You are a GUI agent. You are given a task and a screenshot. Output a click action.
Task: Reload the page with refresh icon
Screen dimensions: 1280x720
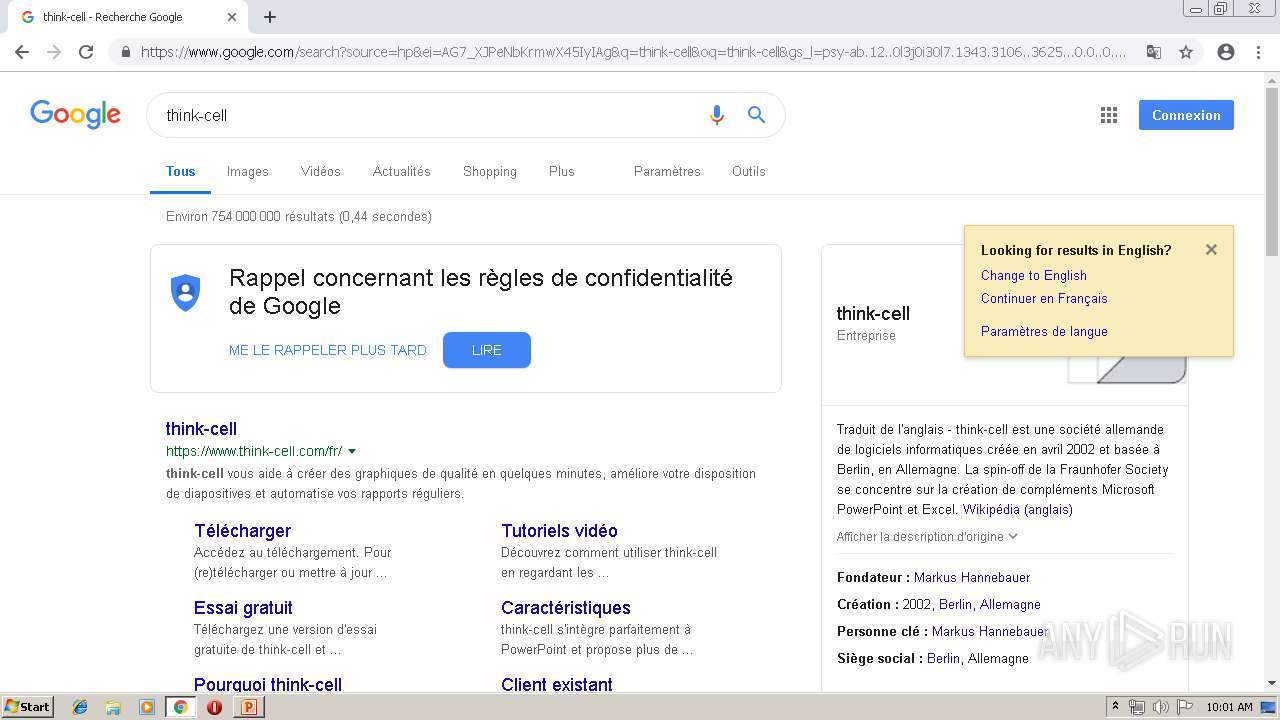[86, 52]
